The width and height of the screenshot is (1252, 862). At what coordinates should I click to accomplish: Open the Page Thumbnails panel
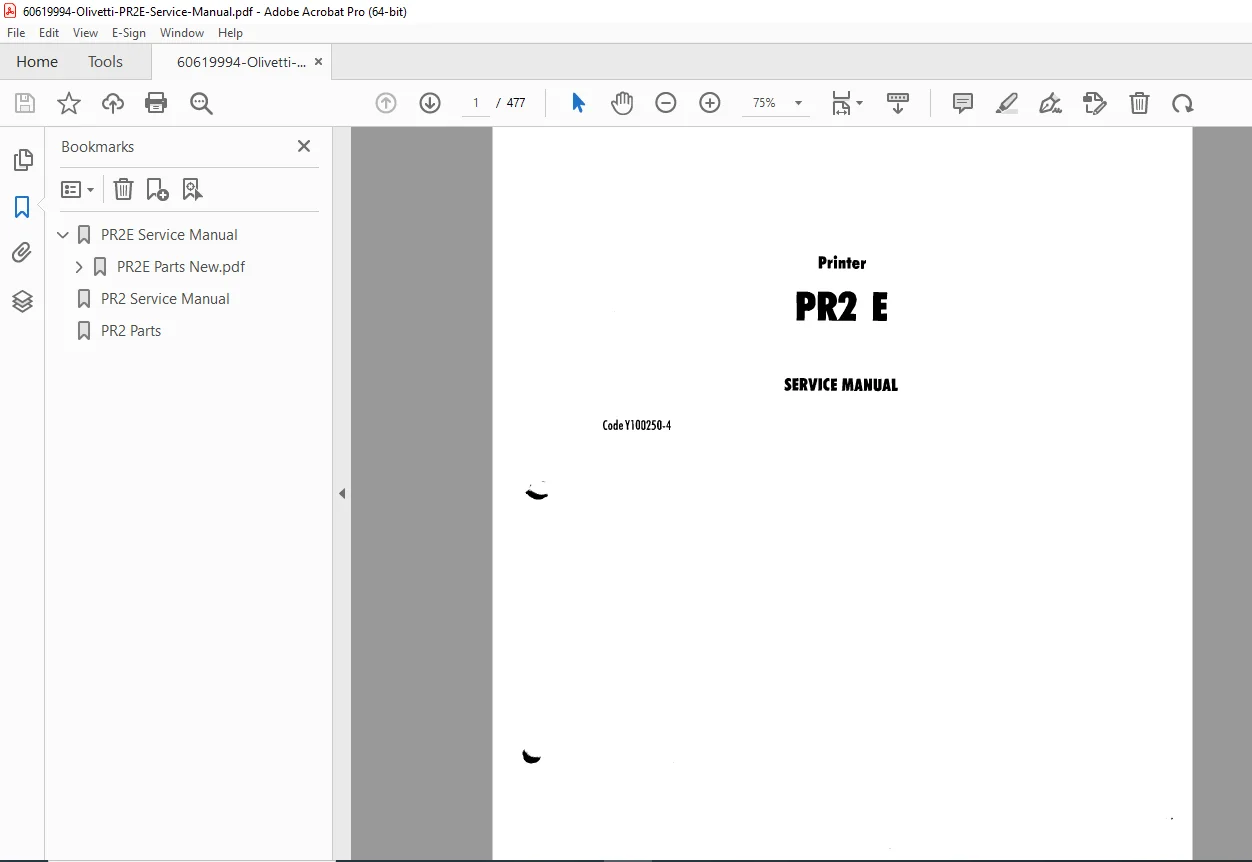pos(22,160)
